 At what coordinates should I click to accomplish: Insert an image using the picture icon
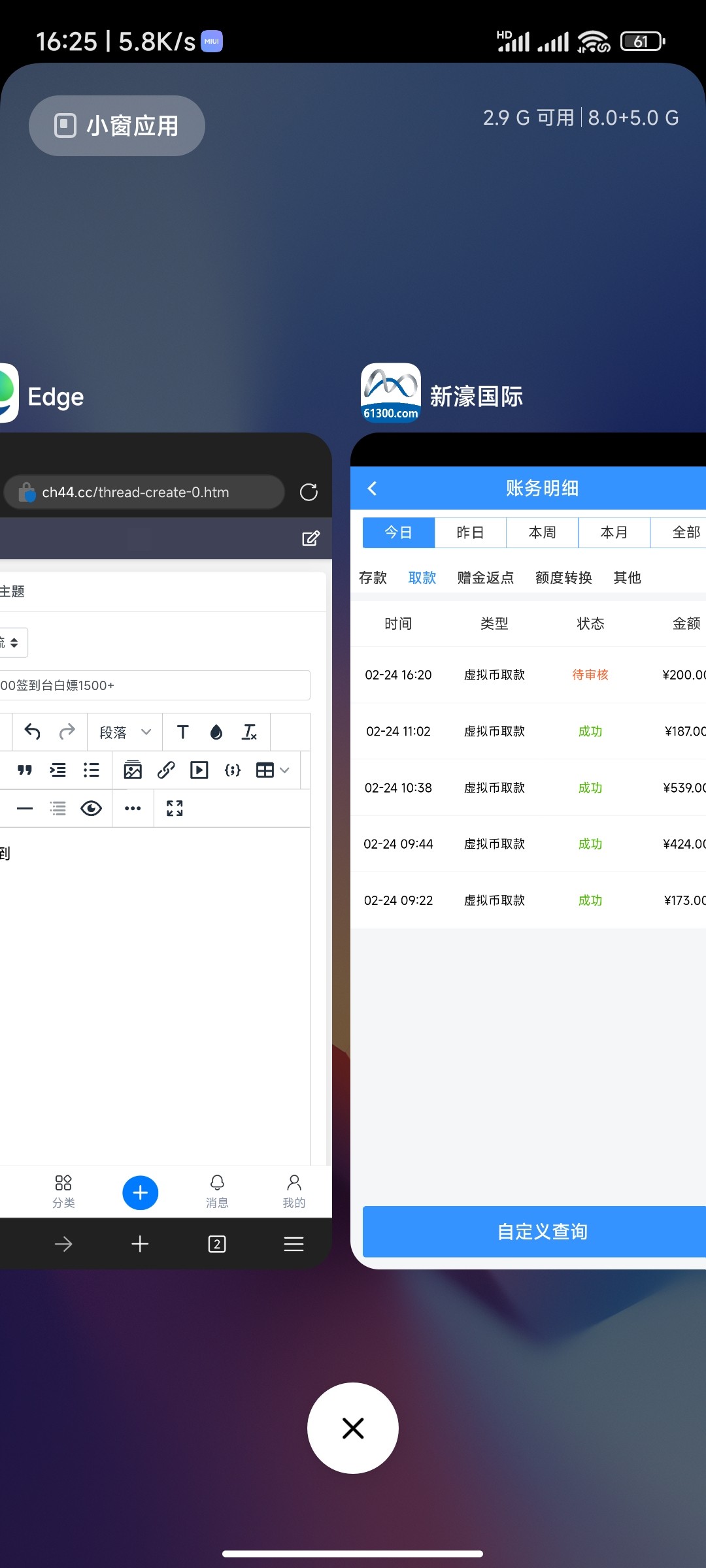(x=133, y=770)
